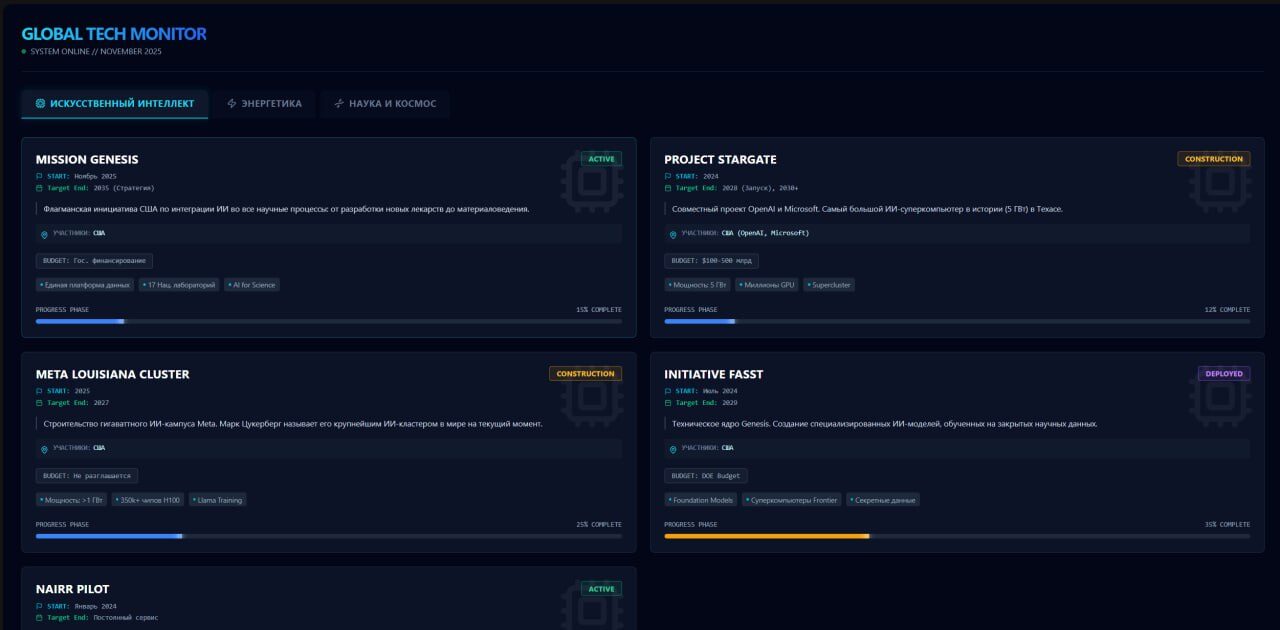The image size is (1280, 630).
Task: Switch to the Энергетика tab
Action: 264,104
